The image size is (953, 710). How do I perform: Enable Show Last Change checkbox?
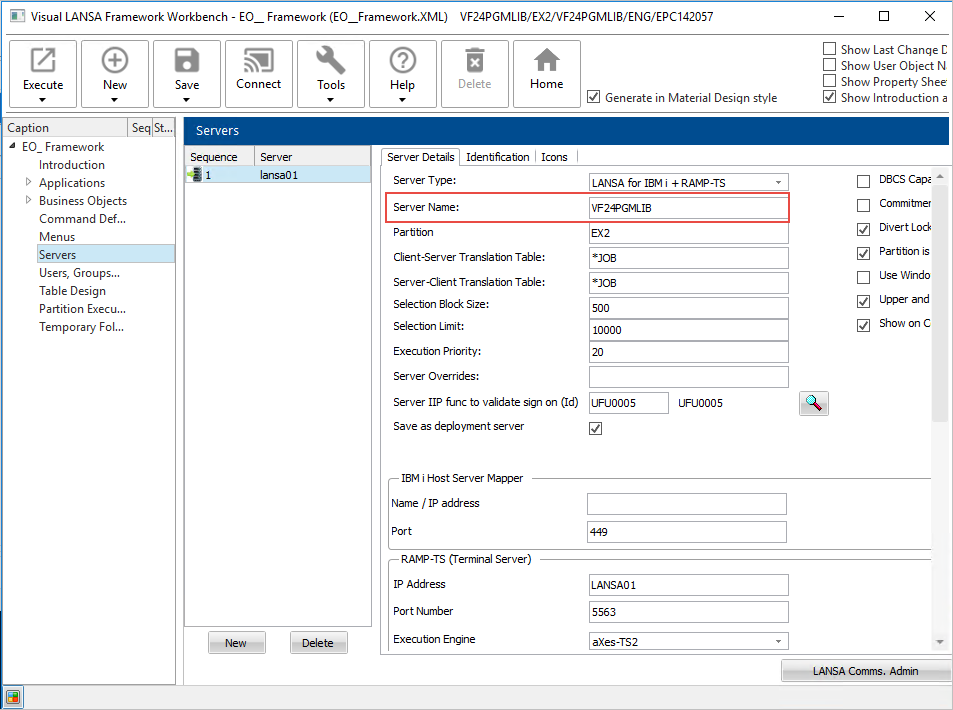[x=829, y=49]
